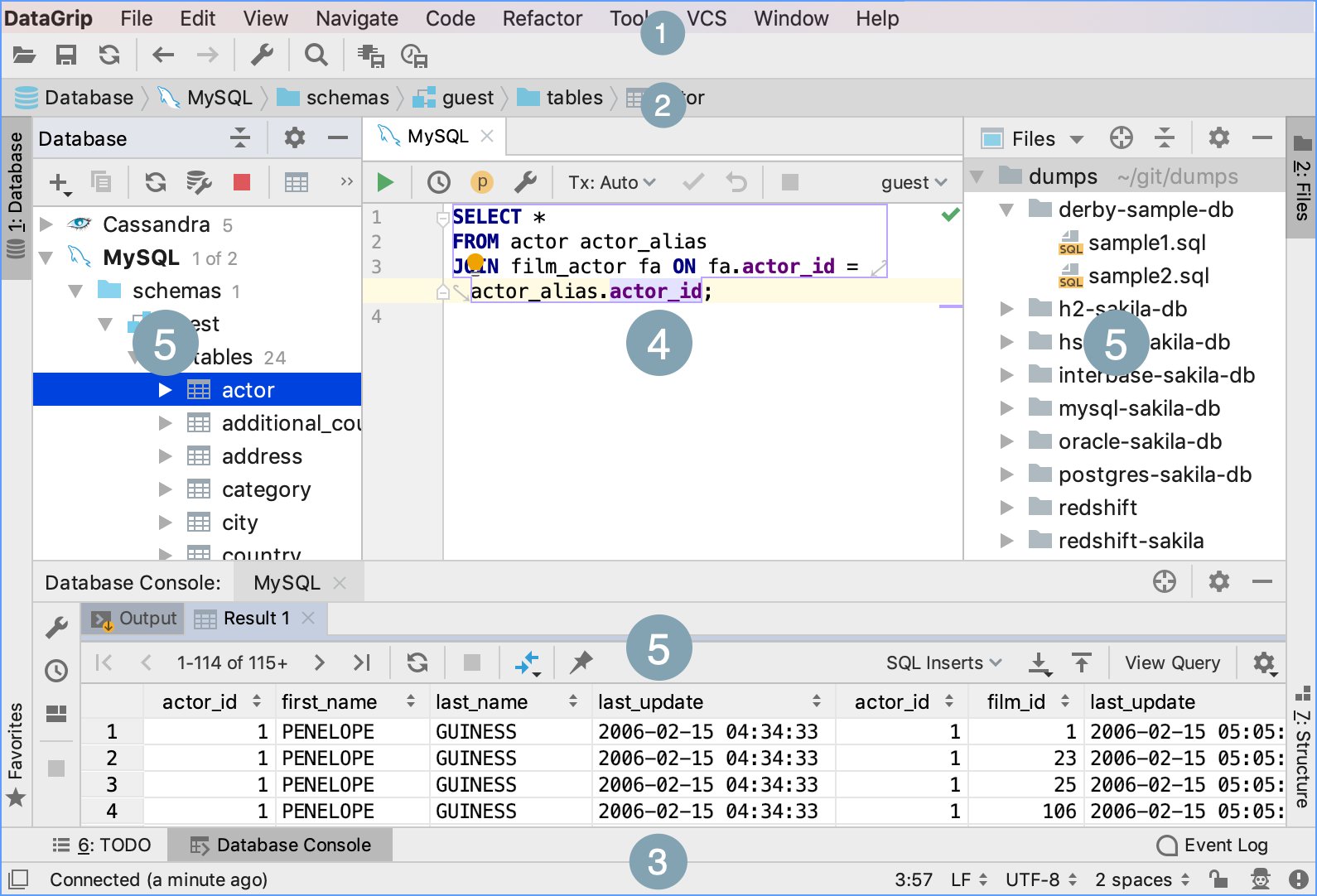Viewport: 1317px width, 896px height.
Task: Expand the h2-sakila-db folder
Action: click(x=1007, y=309)
